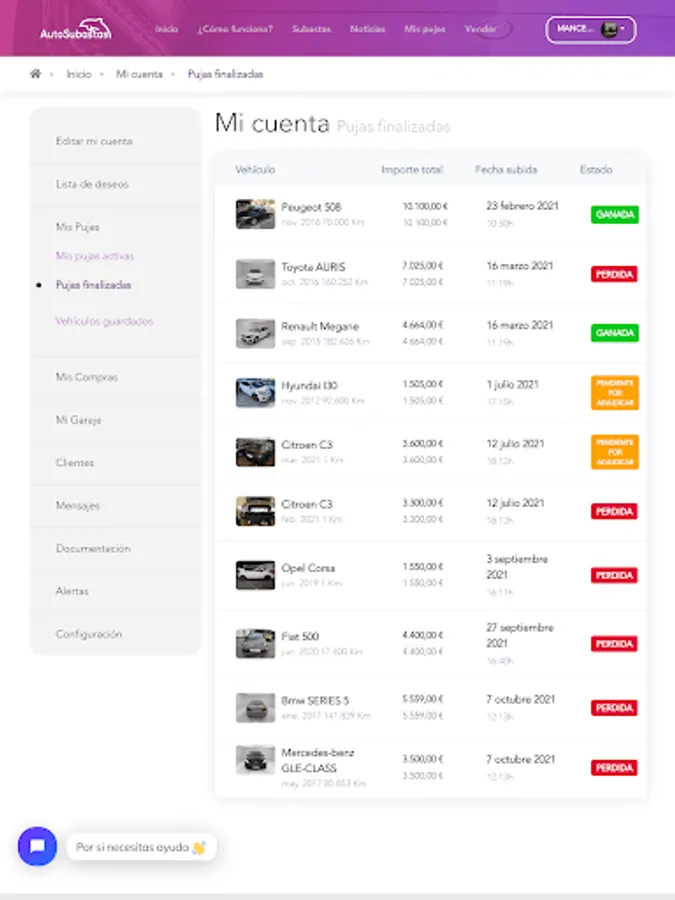Image resolution: width=675 pixels, height=900 pixels.
Task: Open the Toyota AURIS vehicle name
Action: coord(313,267)
